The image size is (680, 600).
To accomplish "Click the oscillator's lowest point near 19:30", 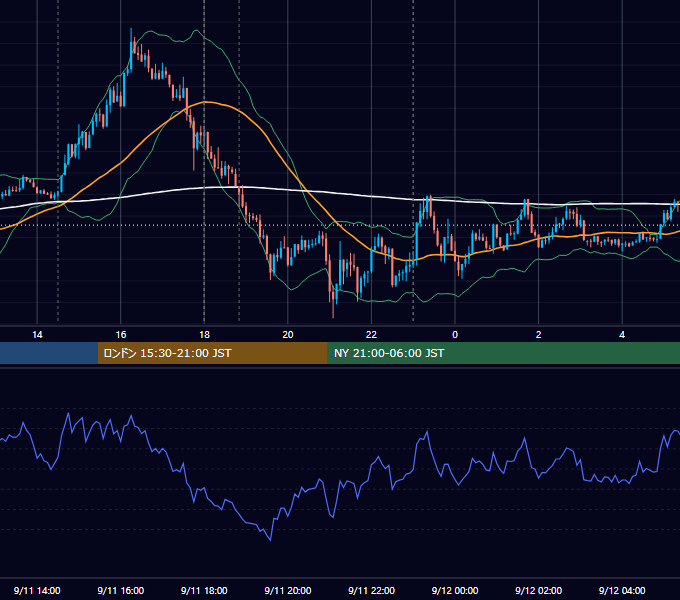I will (x=271, y=540).
